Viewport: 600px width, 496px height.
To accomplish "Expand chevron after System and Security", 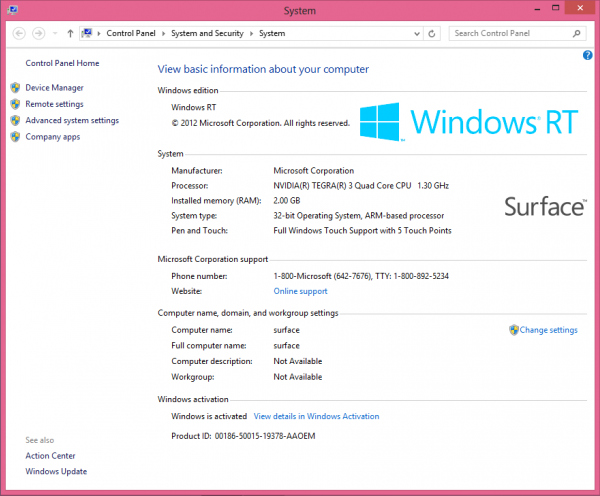I will point(251,34).
